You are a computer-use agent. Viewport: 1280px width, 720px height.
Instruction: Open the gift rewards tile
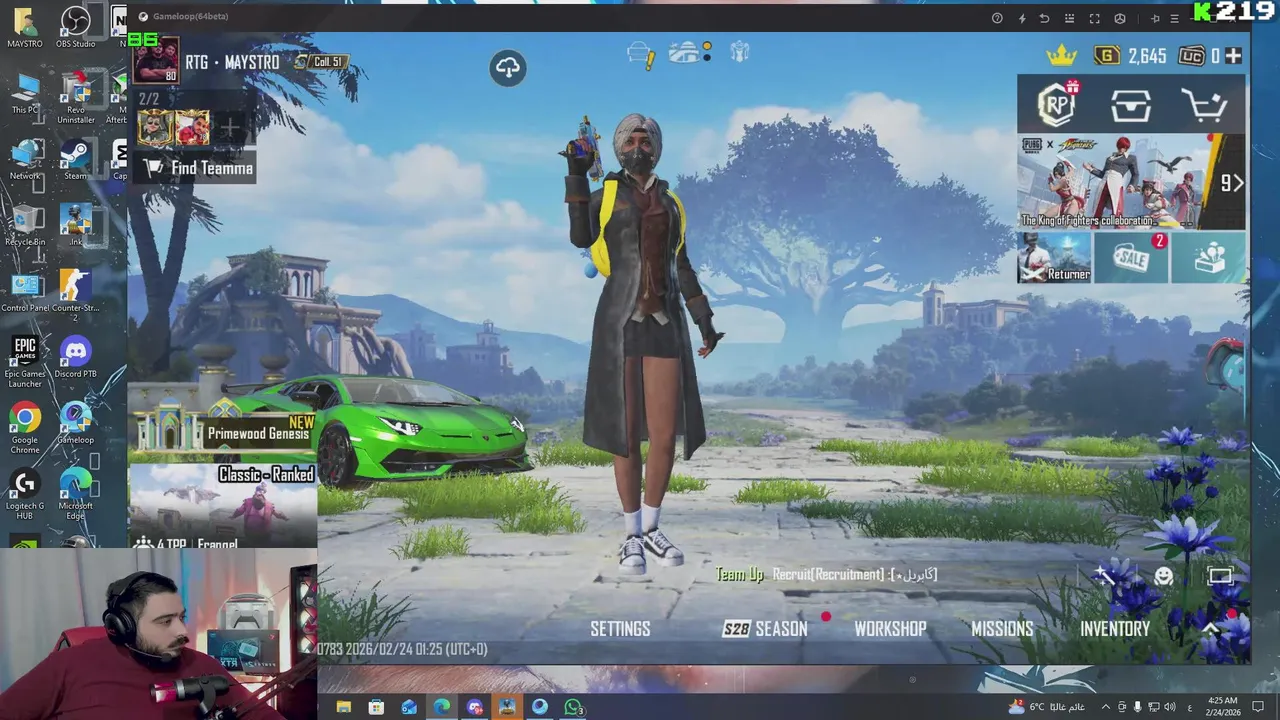tap(1208, 258)
